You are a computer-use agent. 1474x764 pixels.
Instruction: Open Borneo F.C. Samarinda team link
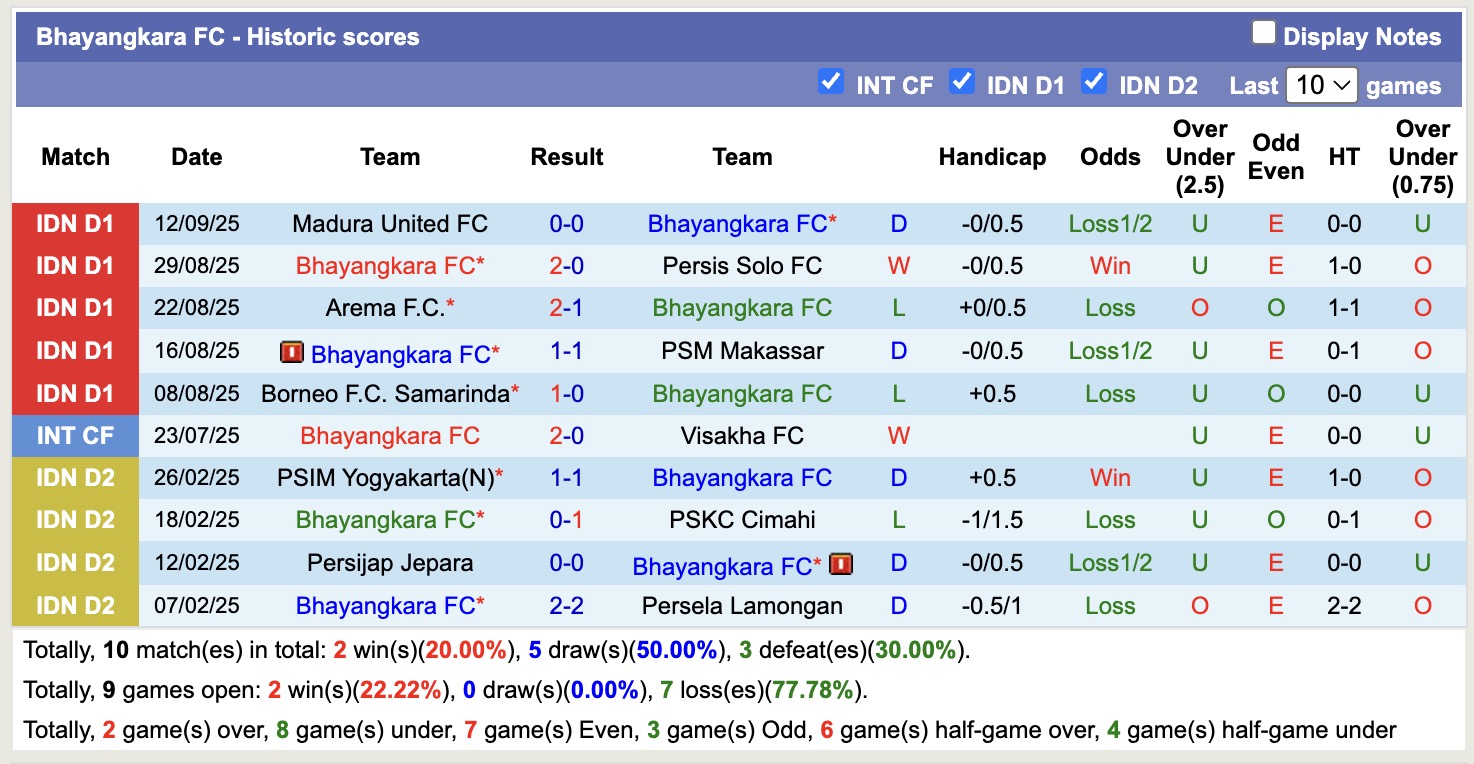pos(385,394)
